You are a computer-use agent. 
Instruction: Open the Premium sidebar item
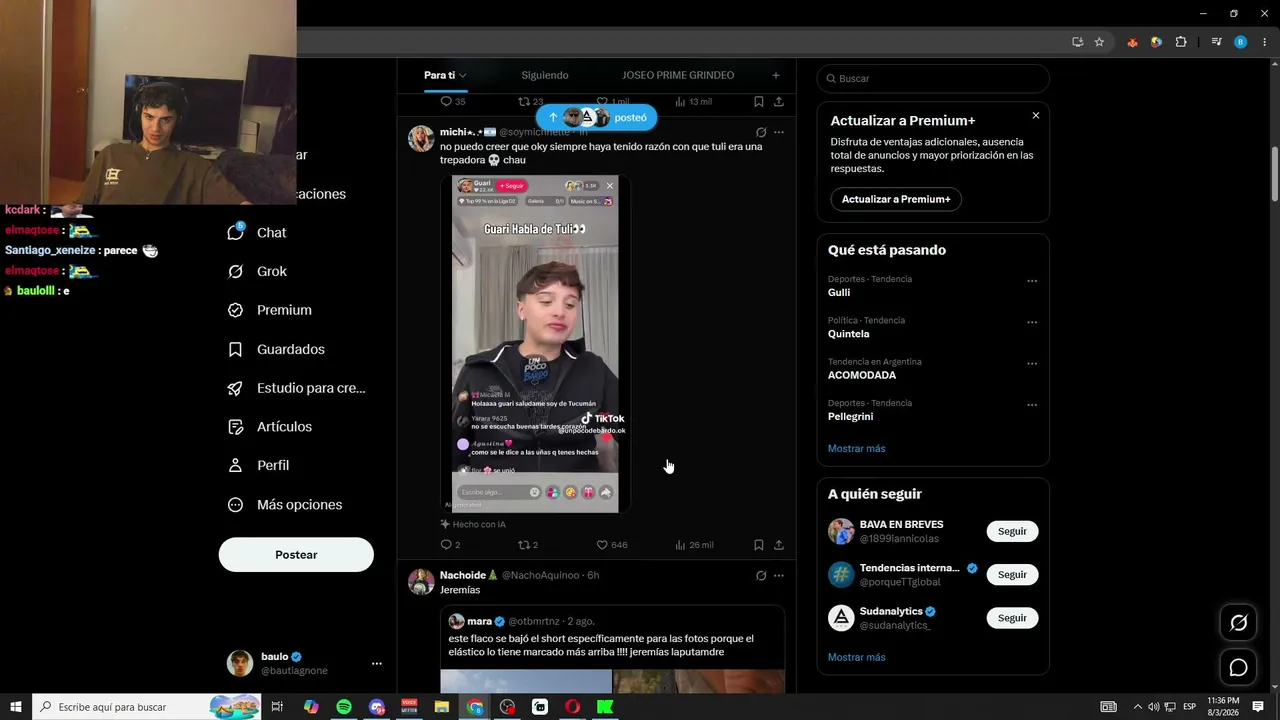point(270,310)
